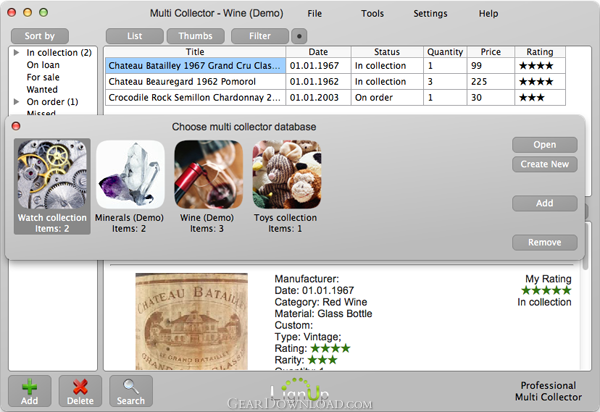The width and height of the screenshot is (600, 412).
Task: Click the On order status cell
Action: 387,98
